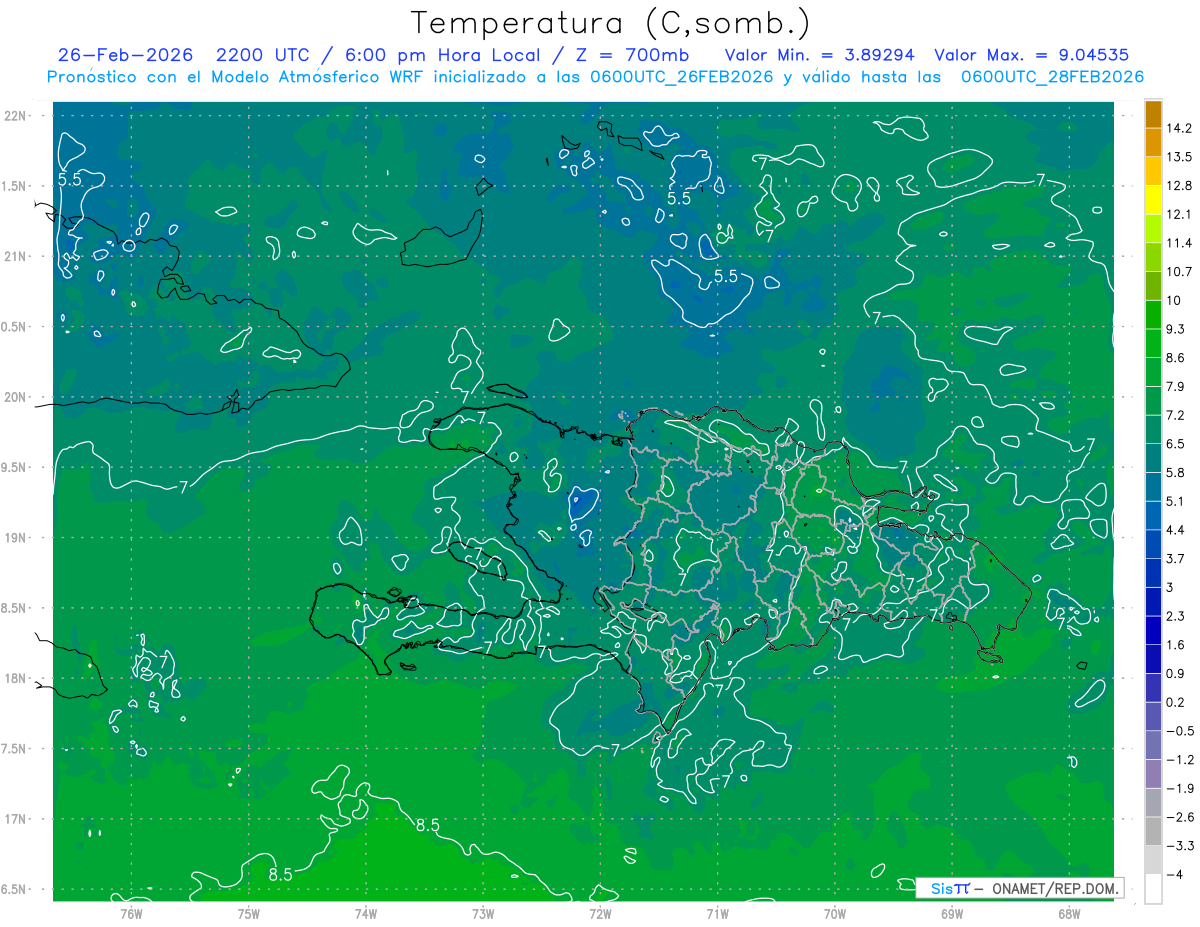Click the 9.3 colorbar scale value
Screen dimensions: 1200x927
click(1176, 329)
